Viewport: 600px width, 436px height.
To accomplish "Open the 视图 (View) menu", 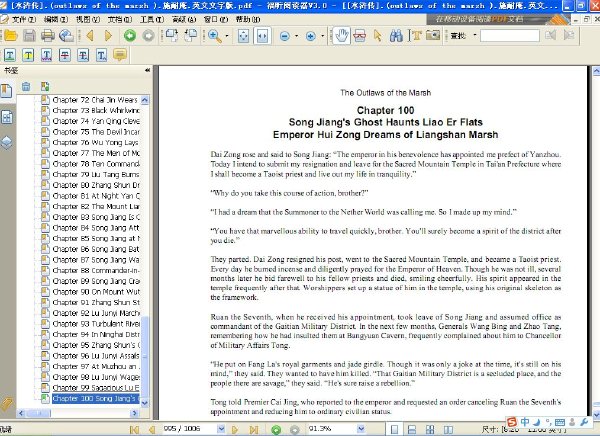I will point(88,19).
